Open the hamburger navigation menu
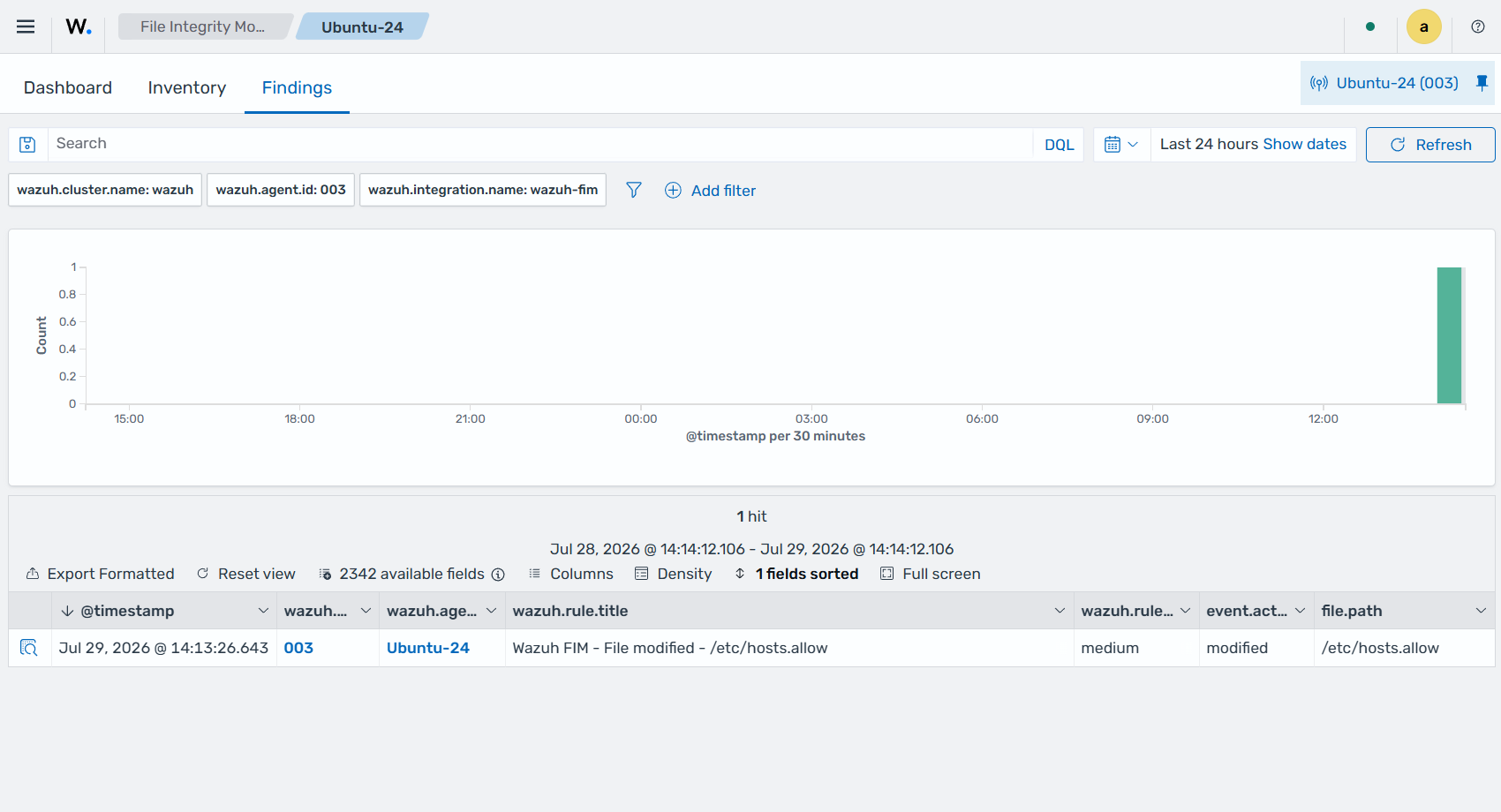The height and width of the screenshot is (812, 1501). 26,26
